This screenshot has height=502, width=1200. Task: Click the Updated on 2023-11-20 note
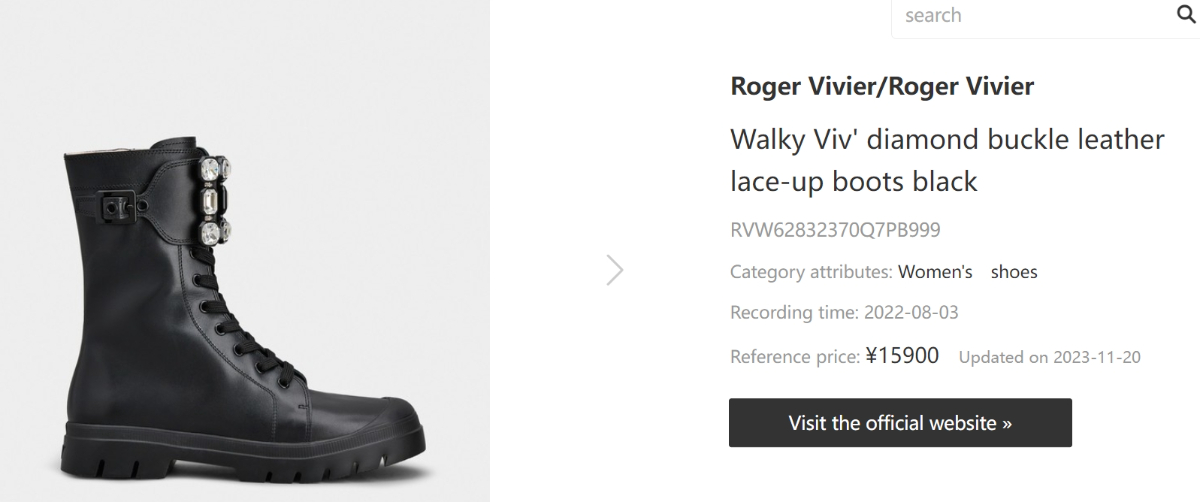1049,357
